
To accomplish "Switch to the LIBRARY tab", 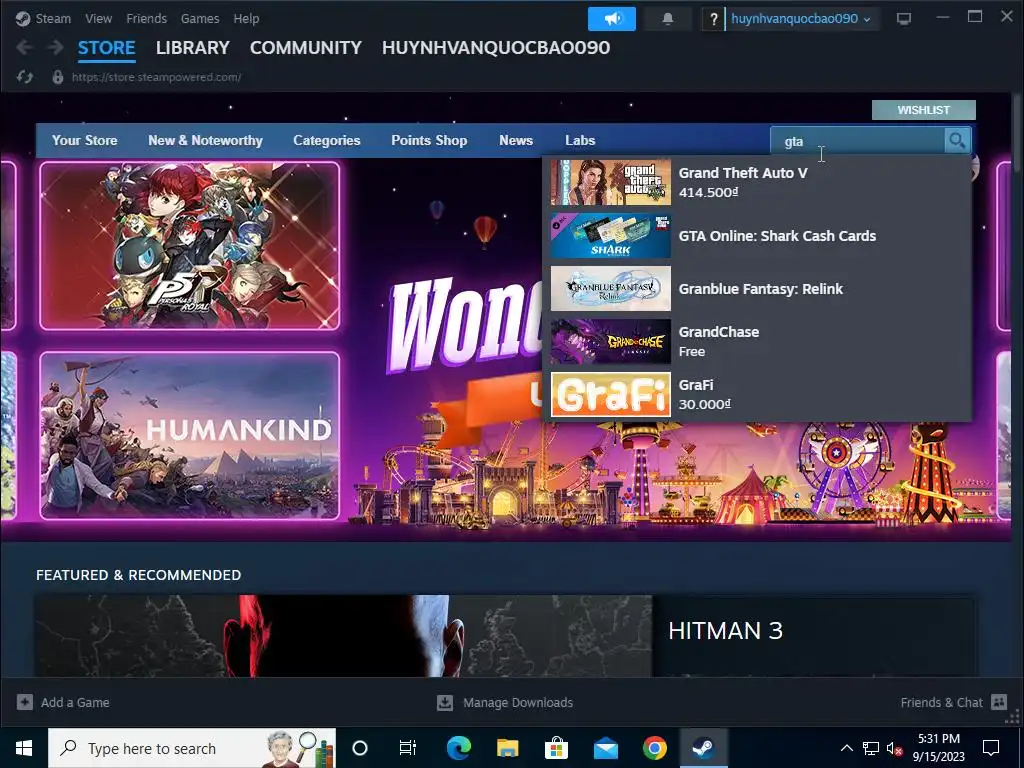I will [x=193, y=48].
